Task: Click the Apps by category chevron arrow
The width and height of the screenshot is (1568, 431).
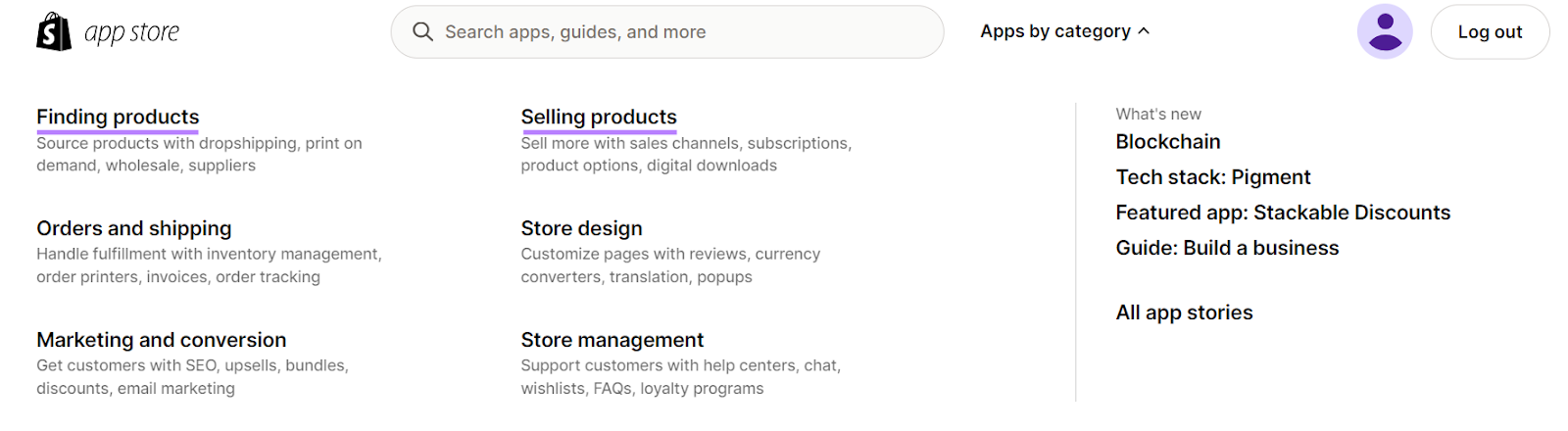Action: pyautogui.click(x=1144, y=31)
